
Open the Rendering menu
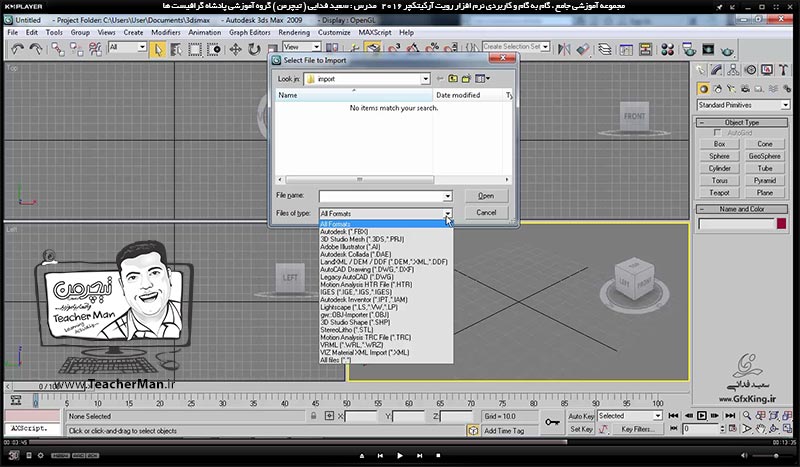tap(294, 32)
